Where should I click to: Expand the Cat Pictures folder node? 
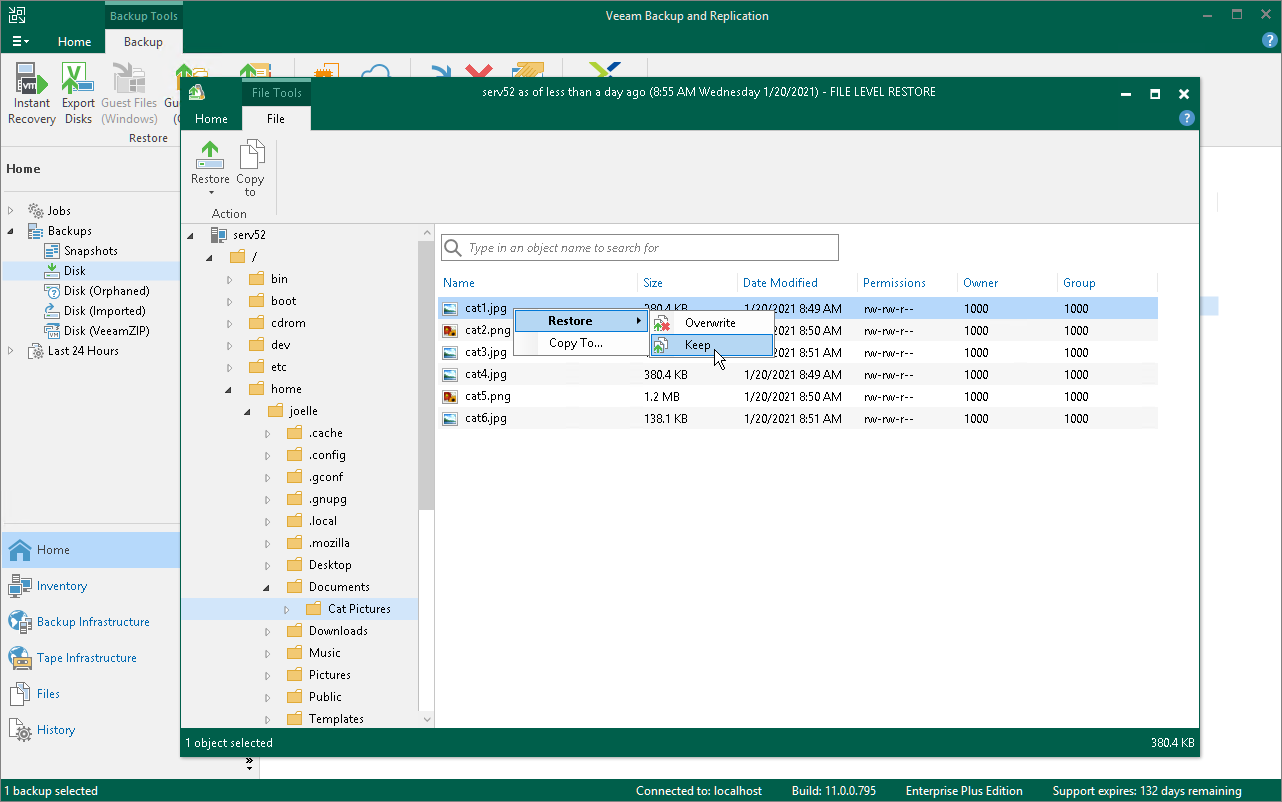click(x=286, y=609)
